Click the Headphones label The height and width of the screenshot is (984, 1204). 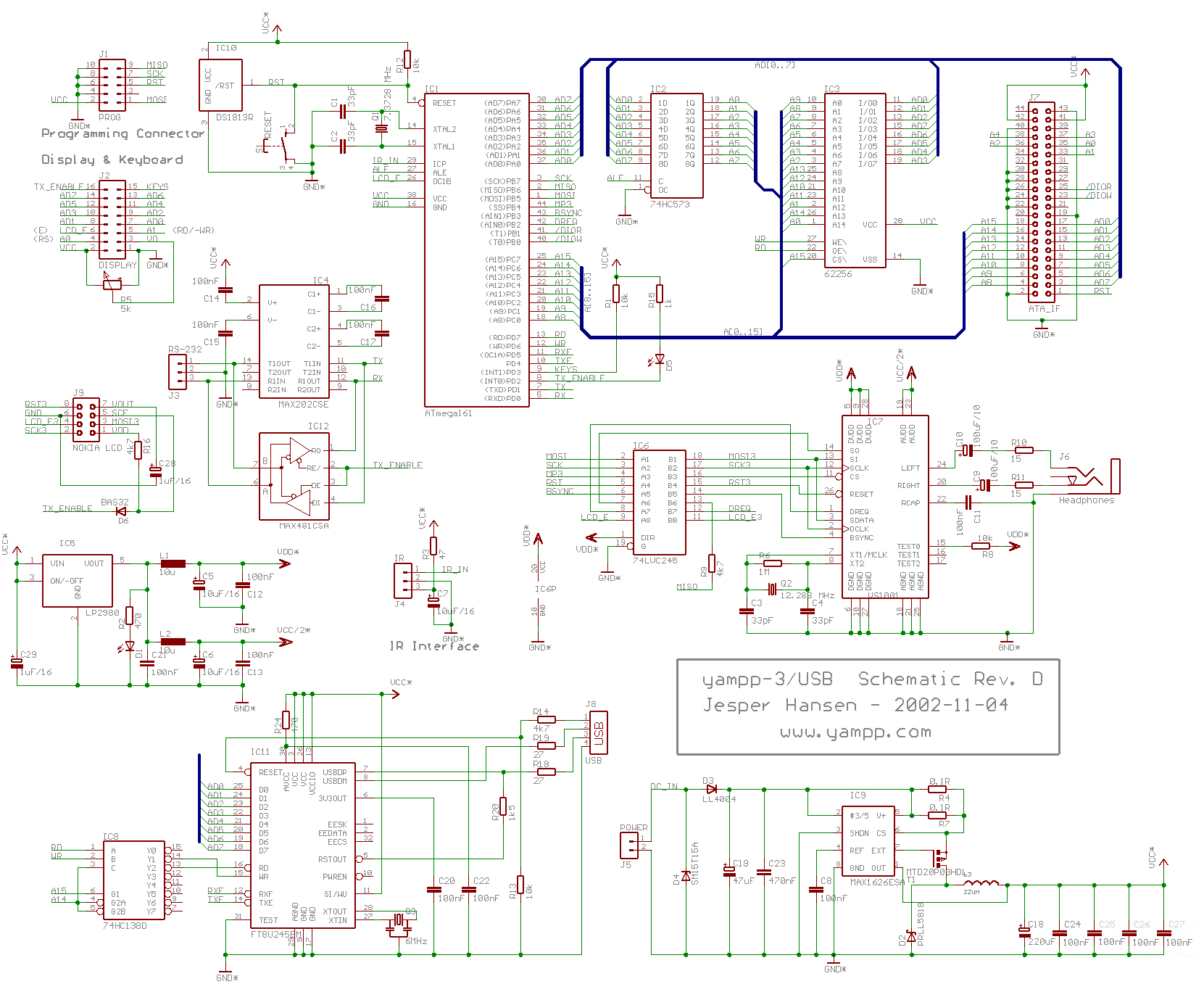coord(1086,500)
